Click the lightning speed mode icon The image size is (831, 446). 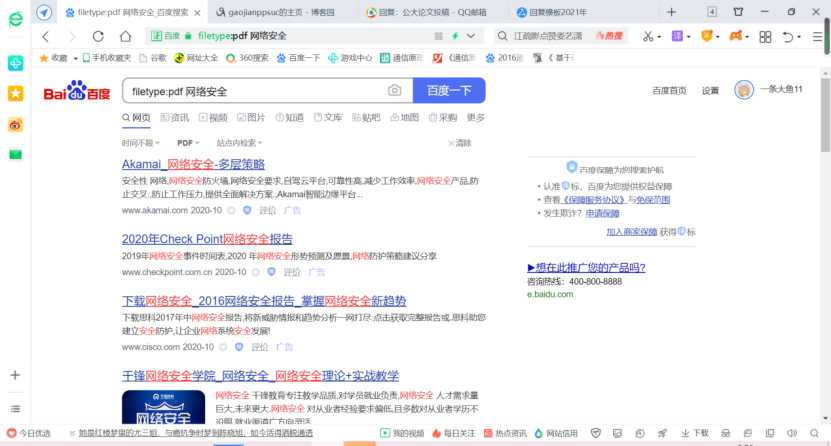(x=455, y=36)
